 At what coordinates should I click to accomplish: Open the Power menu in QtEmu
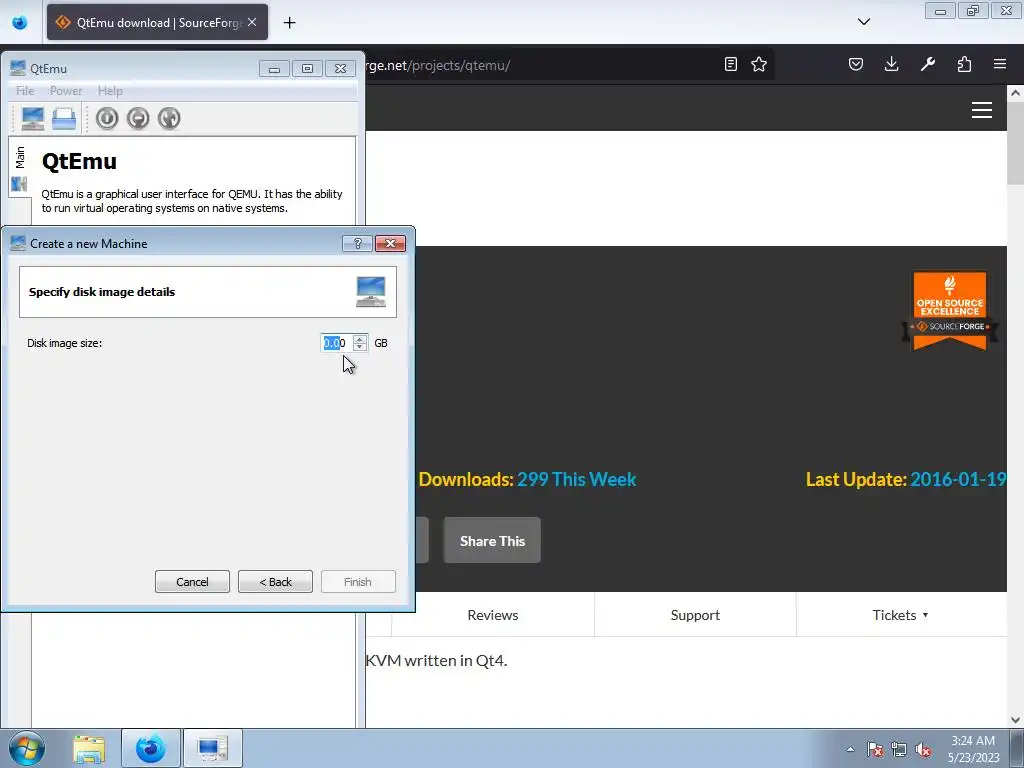66,91
